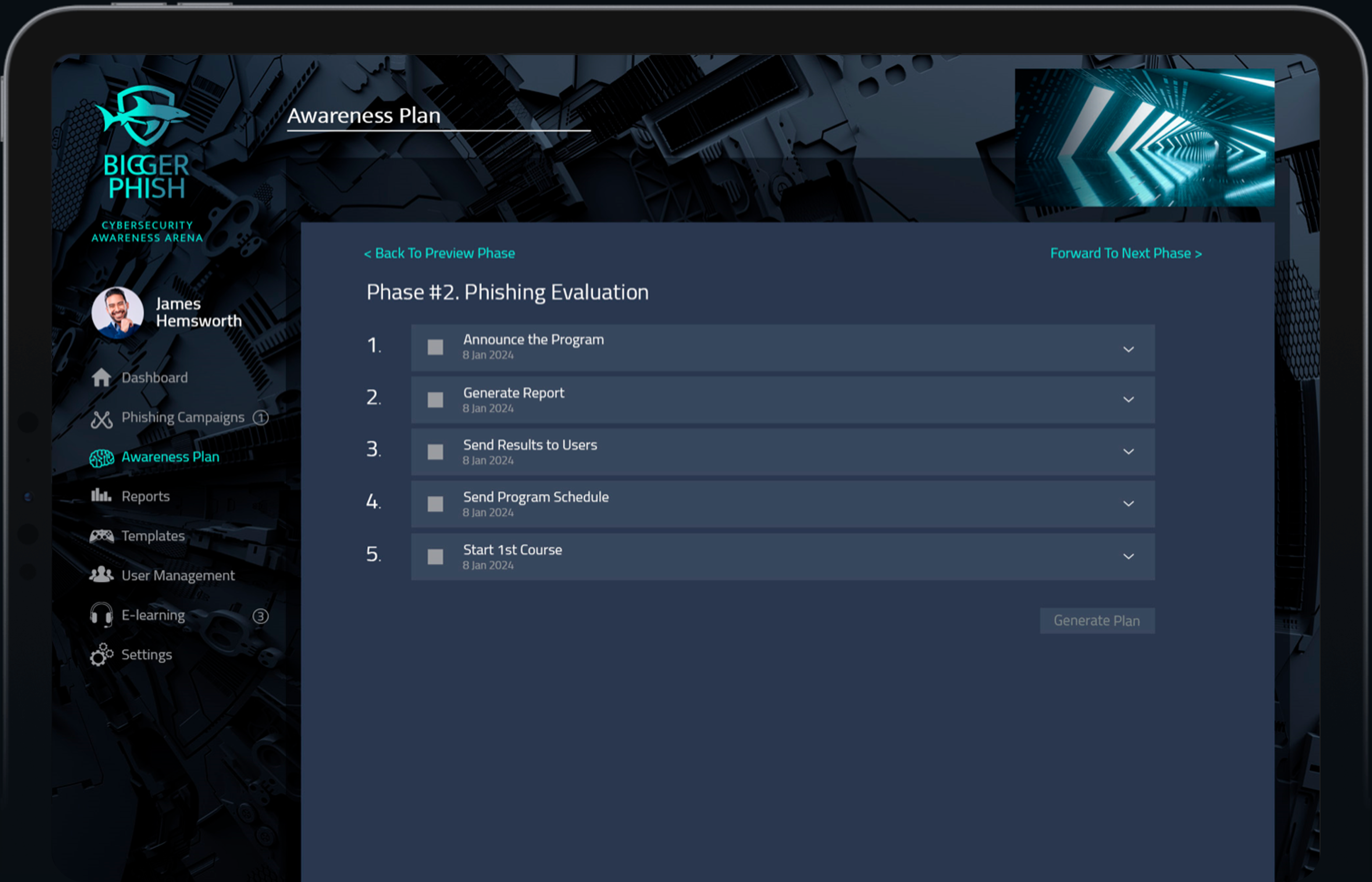Click the Reports bar chart icon
1372x882 pixels.
coord(101,495)
